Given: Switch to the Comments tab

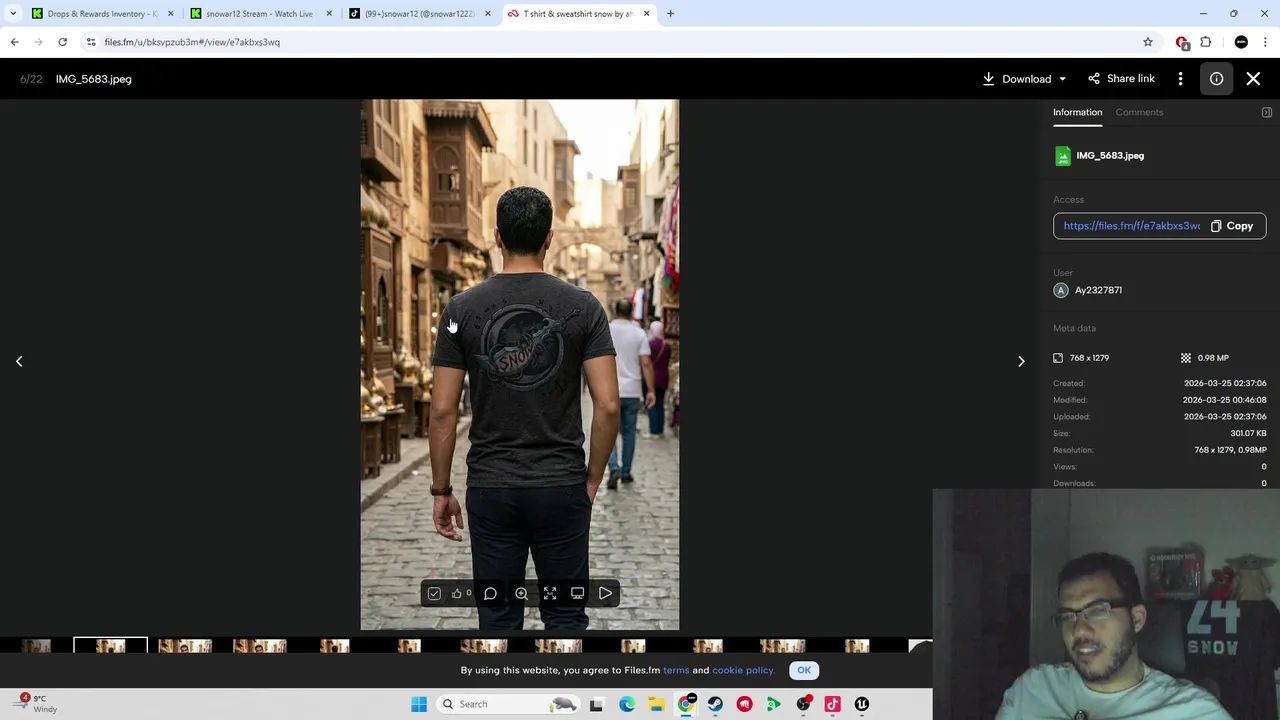Looking at the screenshot, I should (x=1139, y=112).
